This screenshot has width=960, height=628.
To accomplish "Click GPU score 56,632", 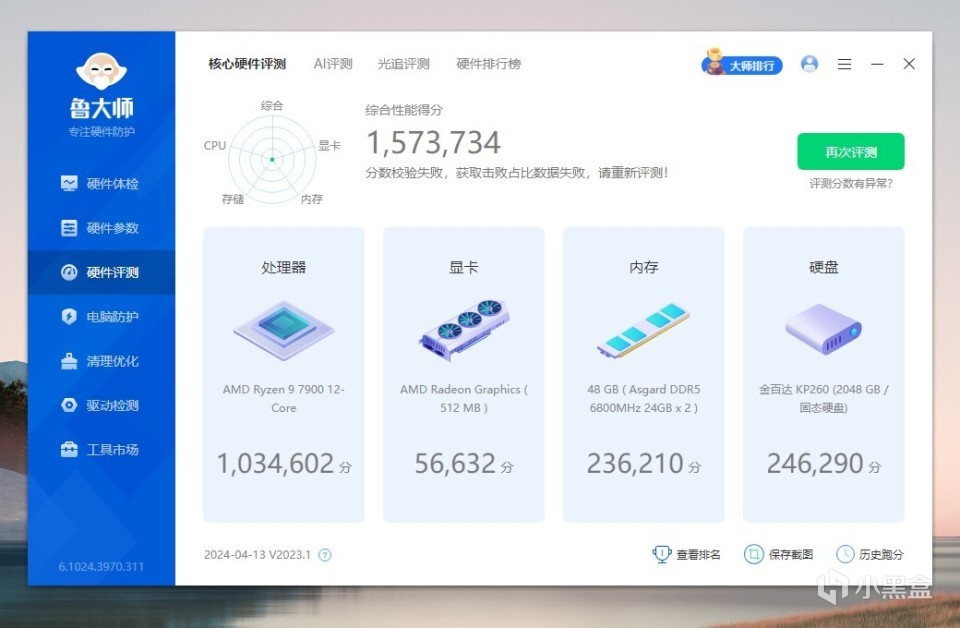I will (455, 463).
